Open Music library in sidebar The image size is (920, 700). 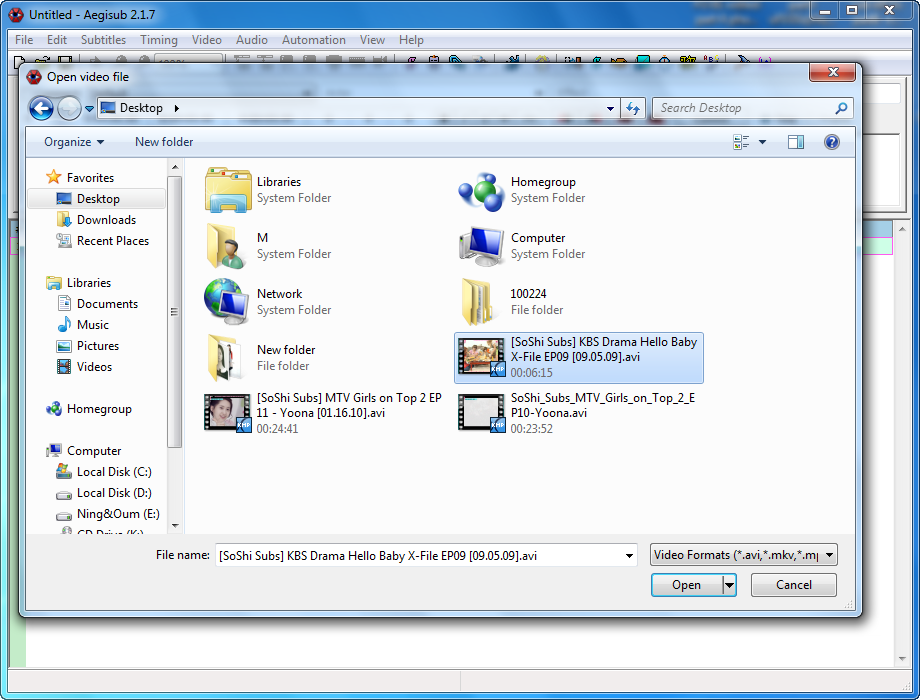point(83,325)
